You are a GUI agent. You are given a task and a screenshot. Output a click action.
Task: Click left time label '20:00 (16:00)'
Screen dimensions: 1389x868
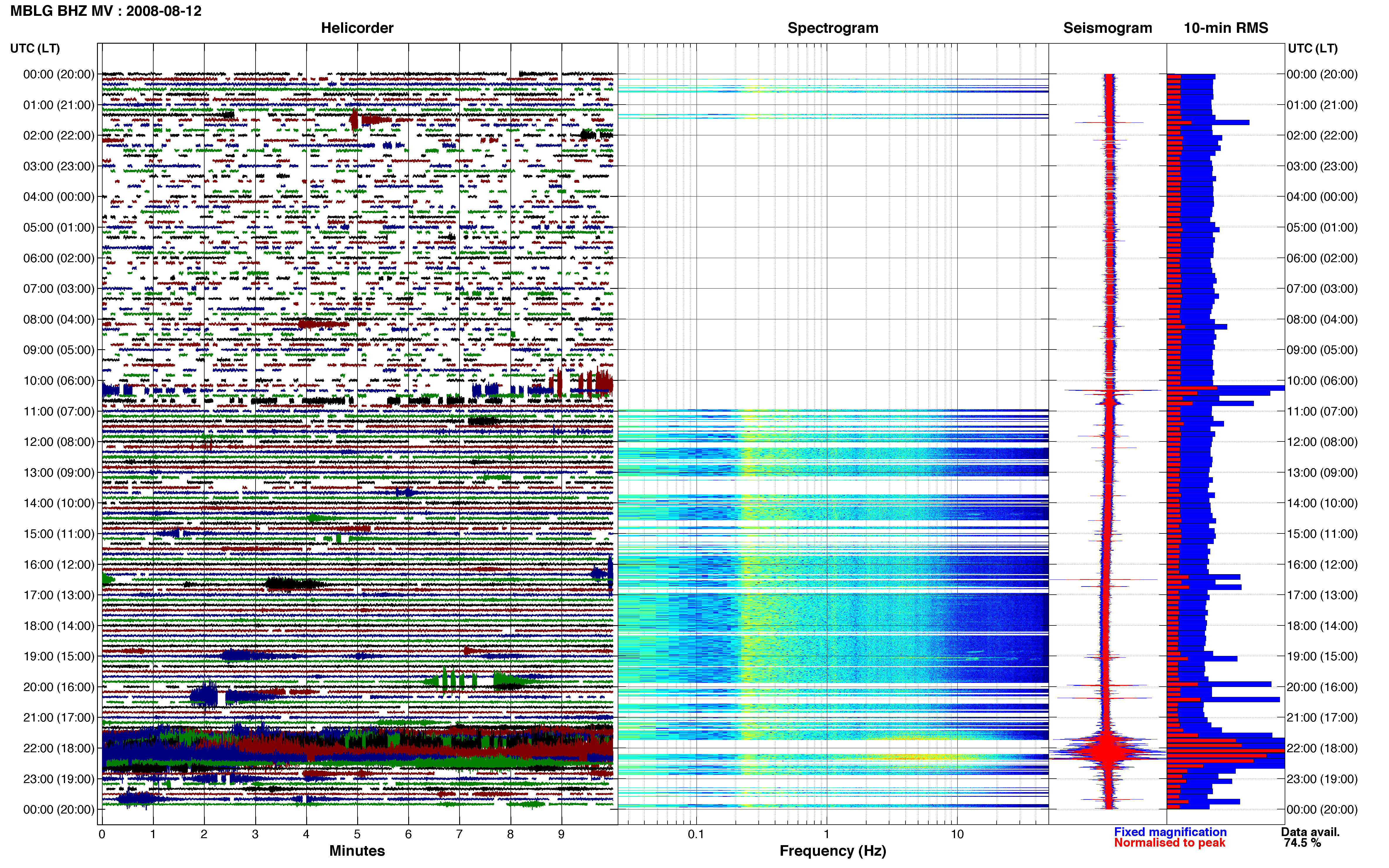pyautogui.click(x=59, y=687)
